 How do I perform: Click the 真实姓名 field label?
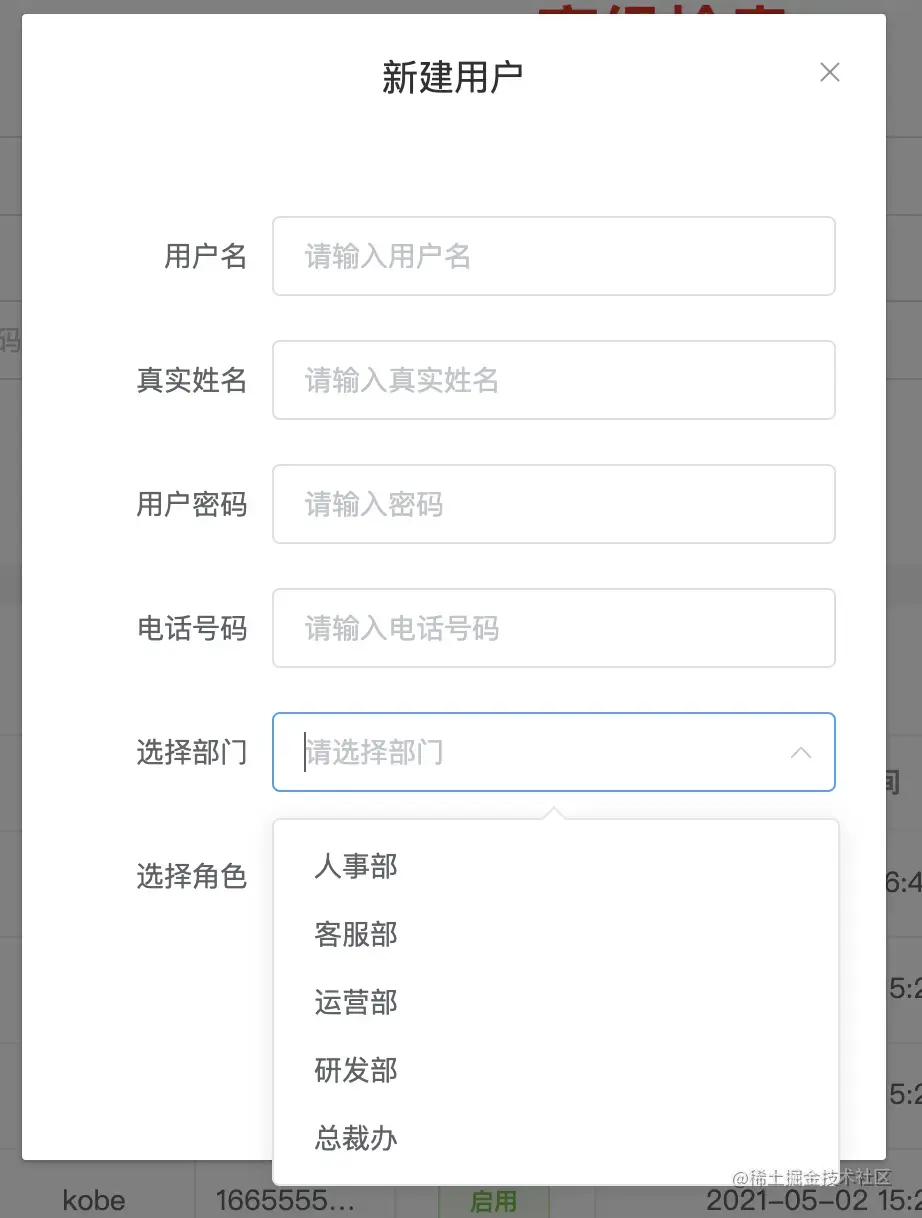coord(192,380)
